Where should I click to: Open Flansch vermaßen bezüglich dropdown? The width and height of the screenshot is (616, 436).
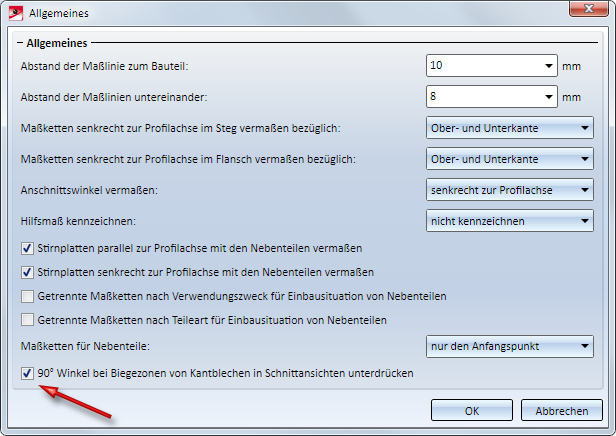tap(510, 159)
